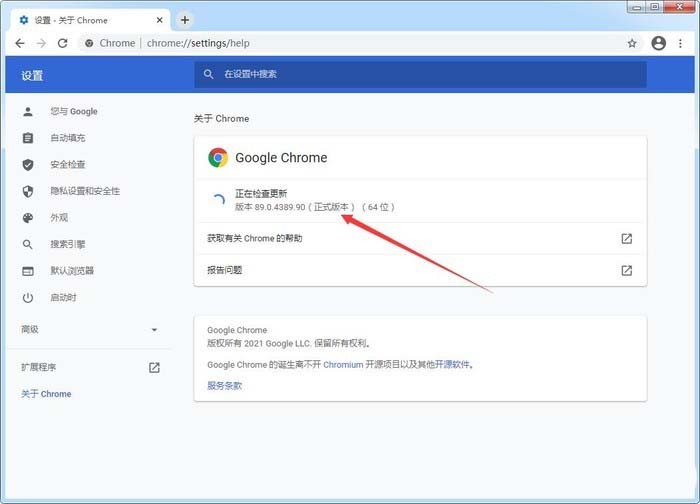Screen dimensions: 700x504
Task: Open a new tab with plus button
Action: [x=185, y=19]
